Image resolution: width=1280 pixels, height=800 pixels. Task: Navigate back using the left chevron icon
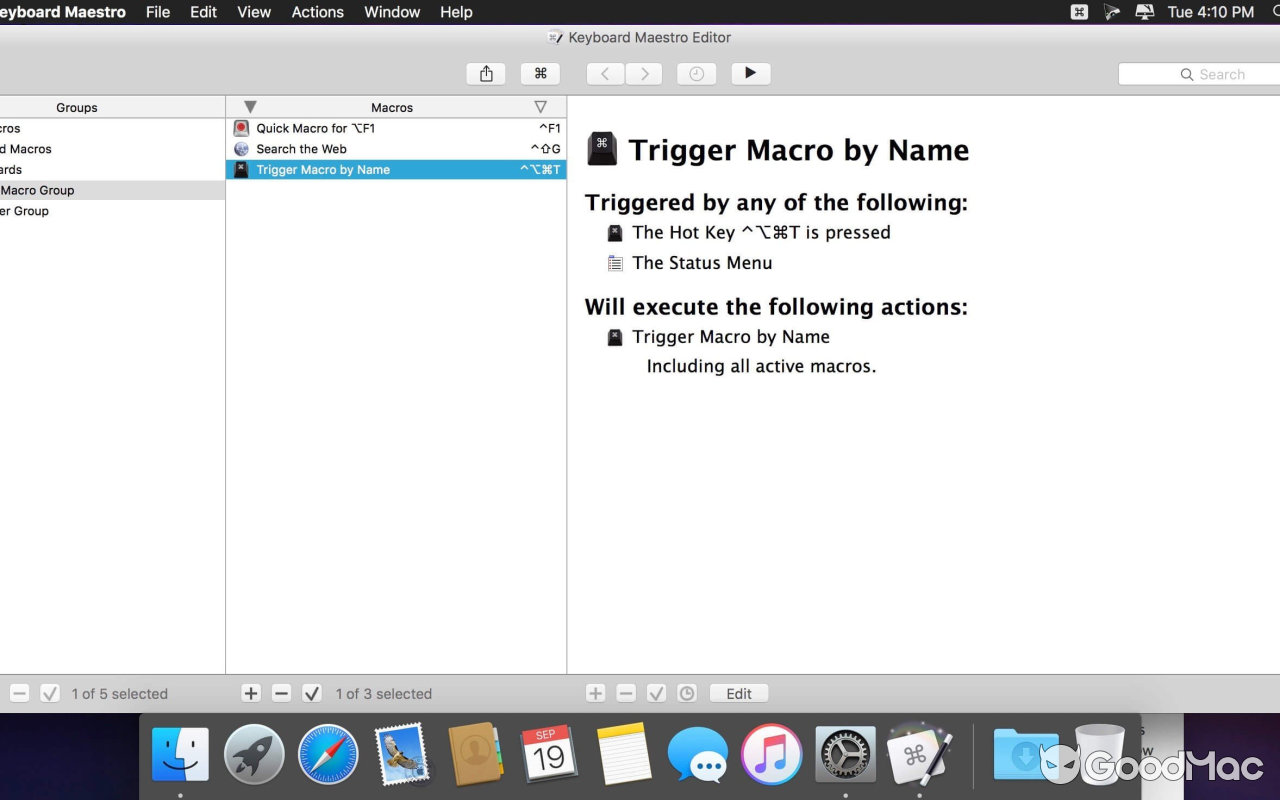[604, 73]
